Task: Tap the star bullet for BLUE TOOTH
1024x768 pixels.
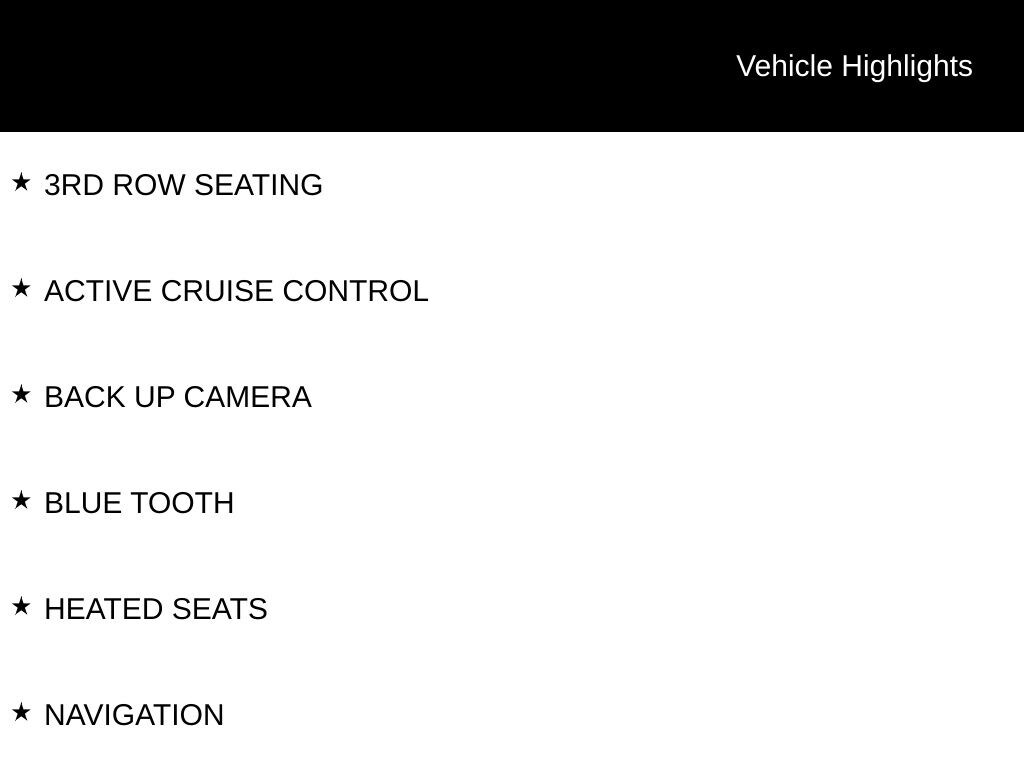Action: 21,500
